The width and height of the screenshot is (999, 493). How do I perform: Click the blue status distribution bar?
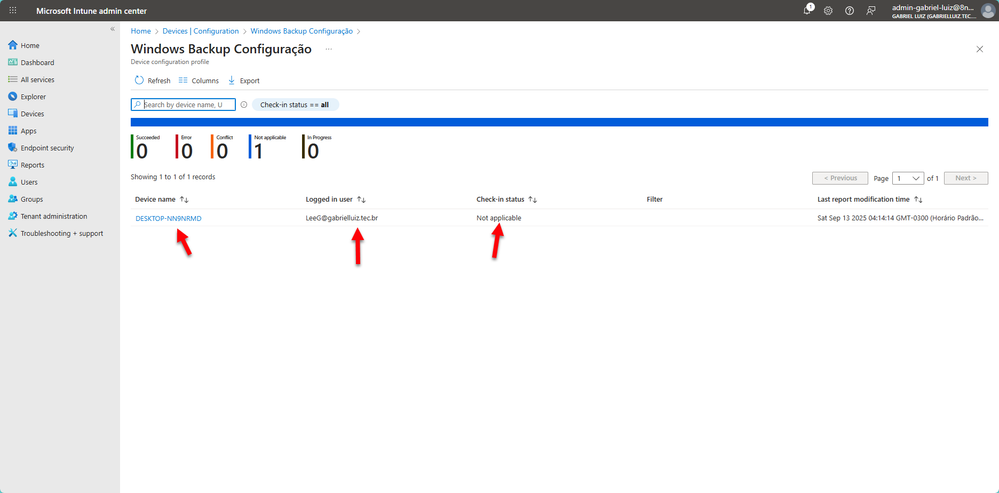click(x=559, y=122)
